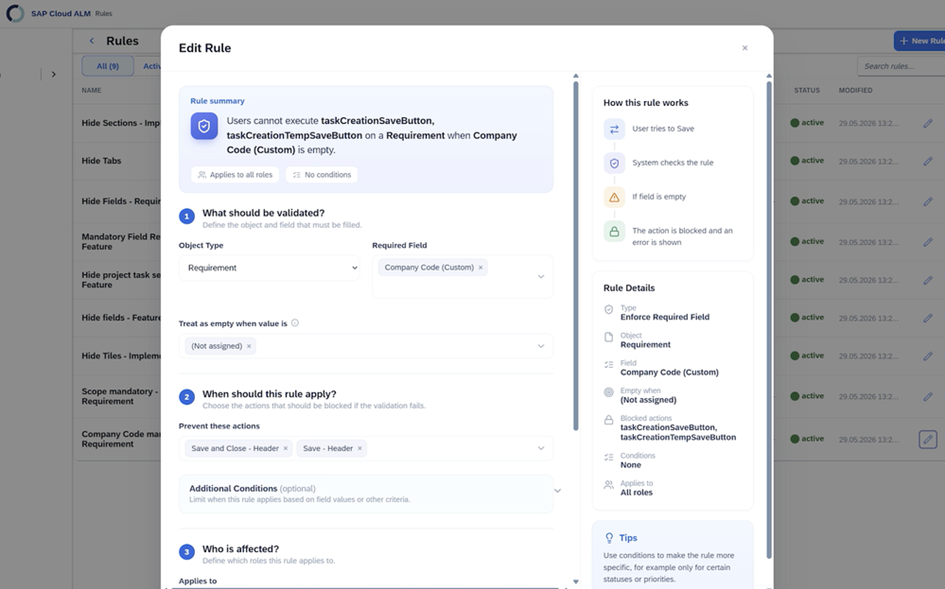Click the info icon beside Treat as empty
The image size is (945, 589).
tap(295, 323)
